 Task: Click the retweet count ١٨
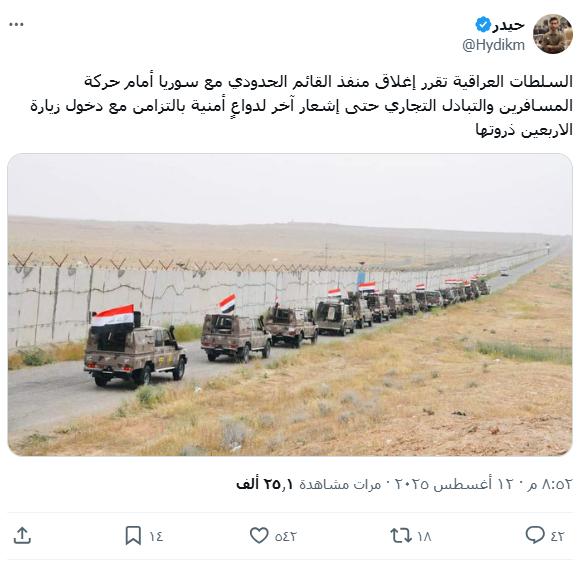[x=424, y=536]
